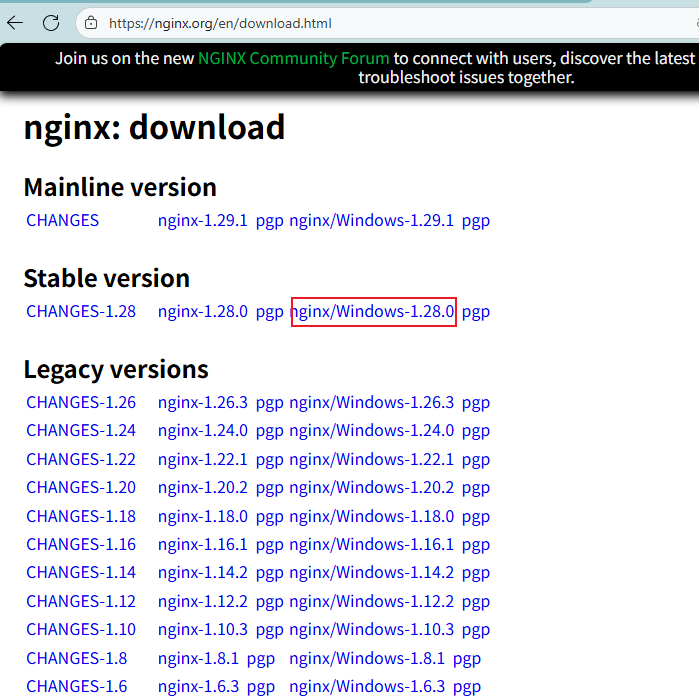Open pgp signature beside nginx-1.28.0
The image size is (699, 700).
[x=270, y=312]
